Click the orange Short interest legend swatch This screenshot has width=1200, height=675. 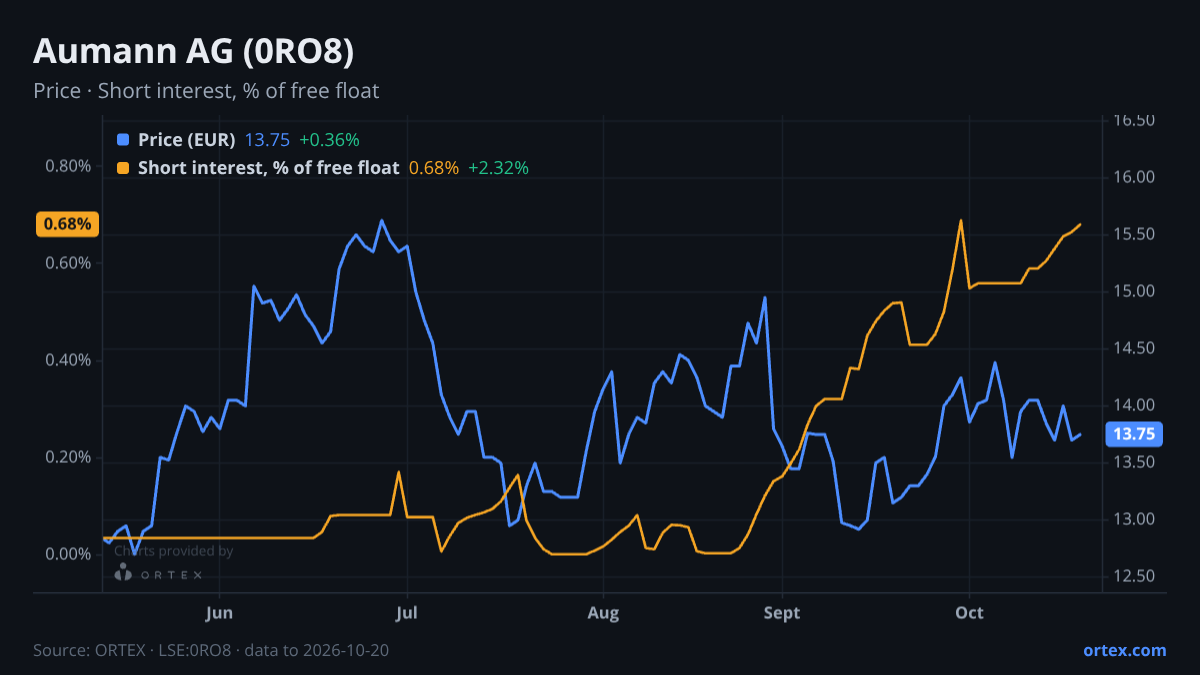coord(123,168)
